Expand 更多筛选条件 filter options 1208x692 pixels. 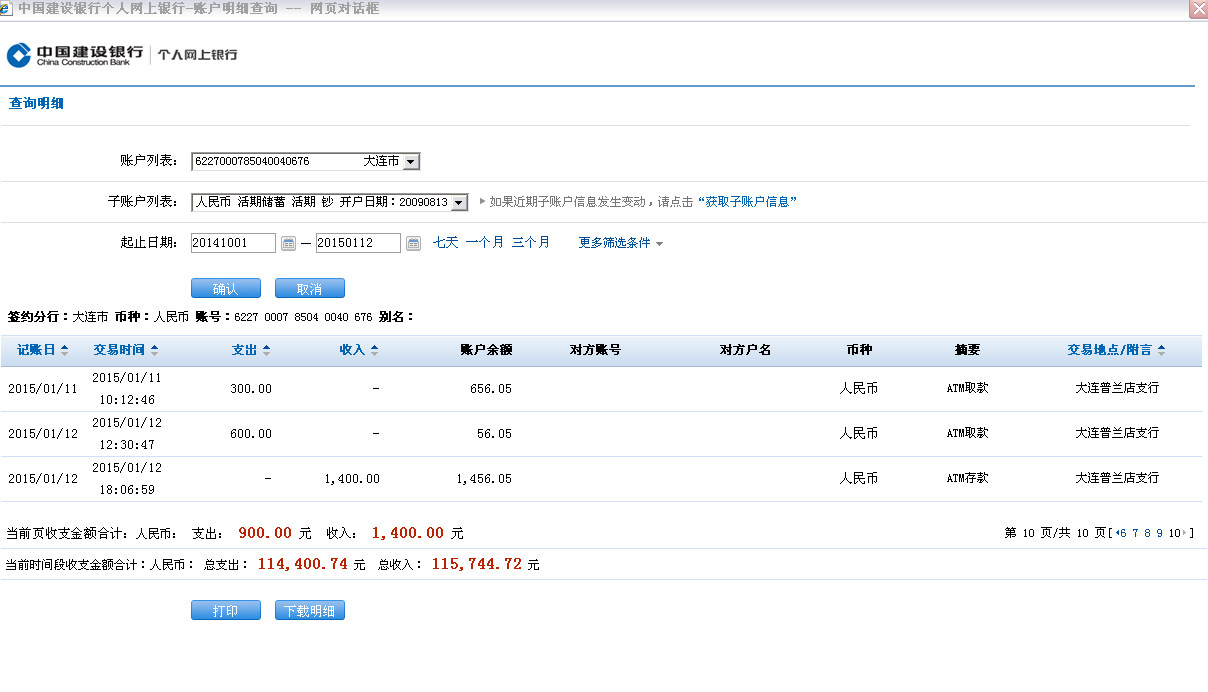tap(620, 243)
